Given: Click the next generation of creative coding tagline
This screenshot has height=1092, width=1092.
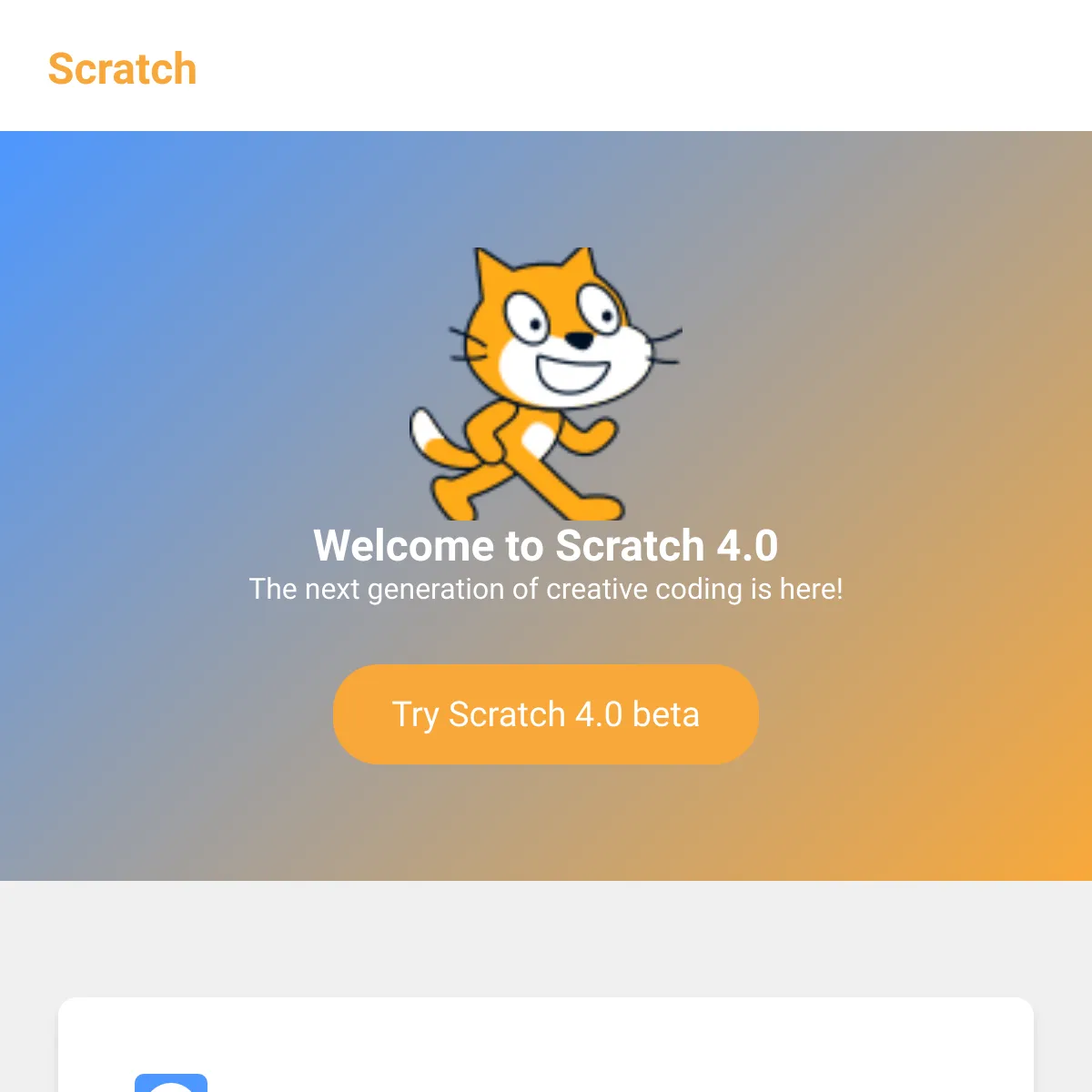Looking at the screenshot, I should tap(546, 589).
